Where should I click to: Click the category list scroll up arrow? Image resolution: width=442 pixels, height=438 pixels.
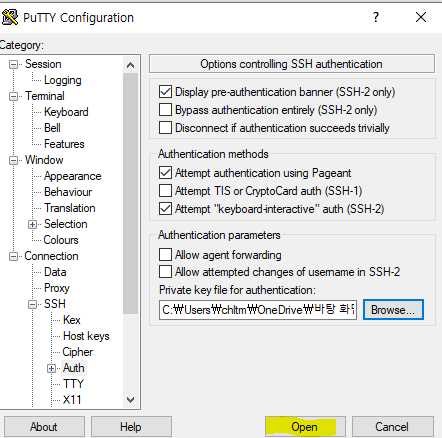131,65
